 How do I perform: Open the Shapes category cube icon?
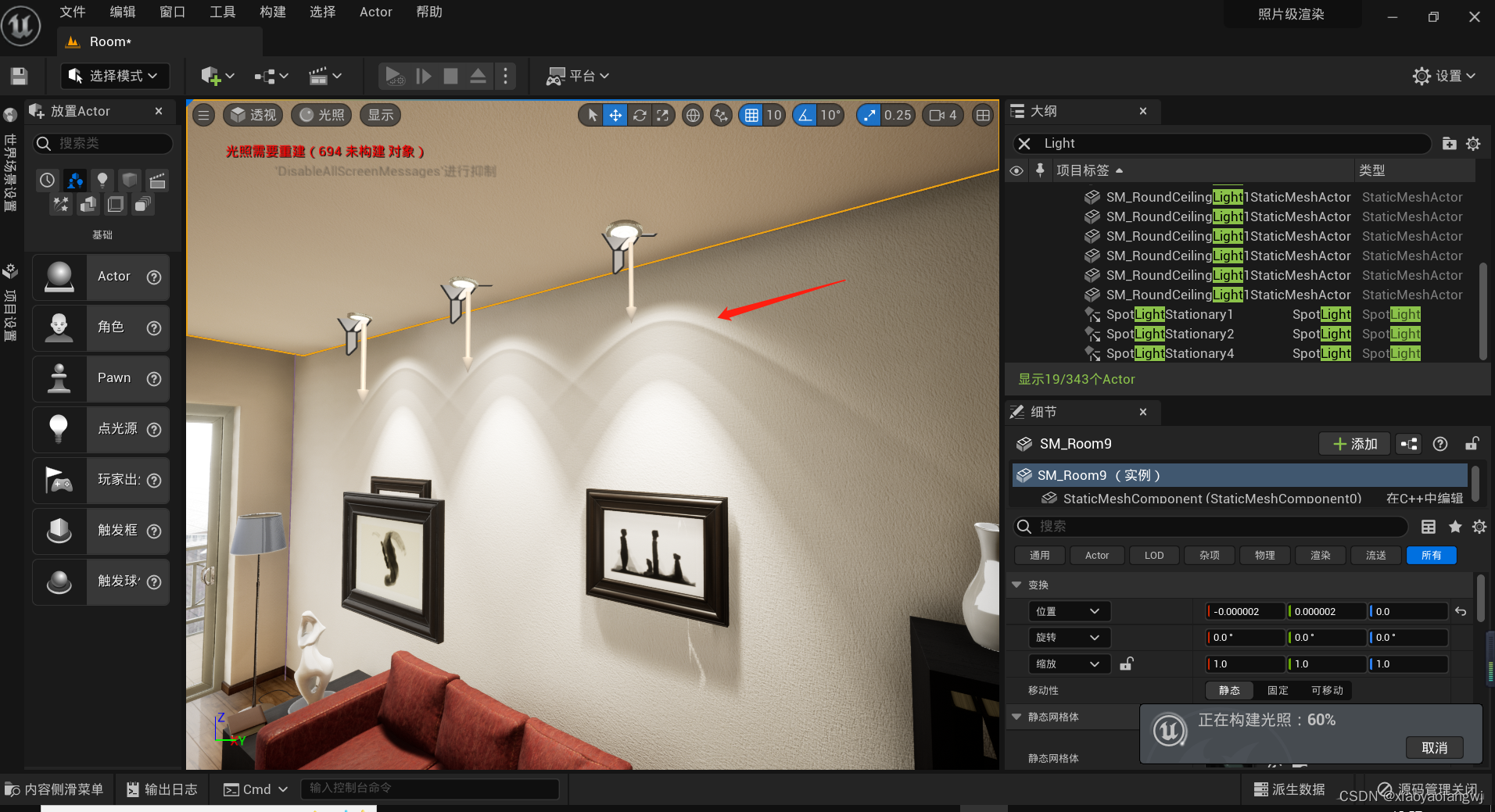(x=130, y=181)
